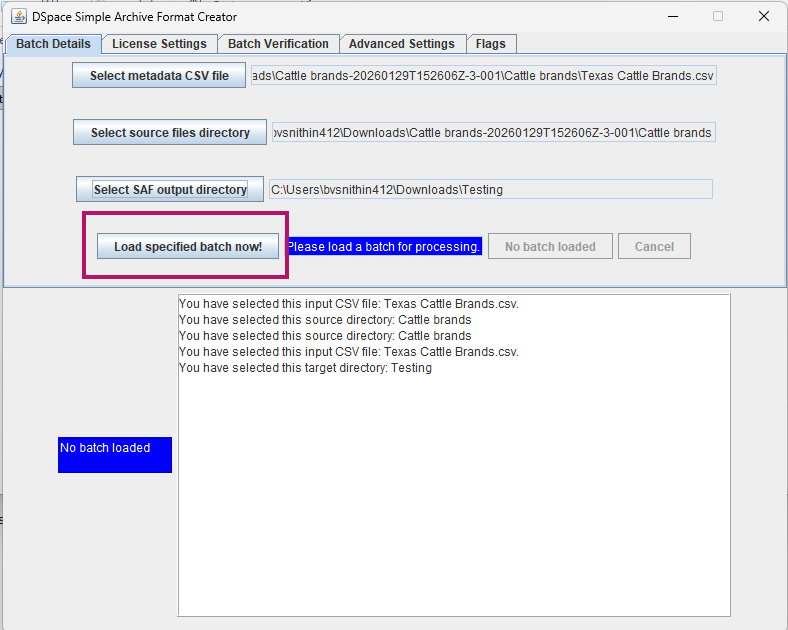The image size is (788, 630).
Task: Choose Select SAF output directory button
Action: tap(170, 189)
